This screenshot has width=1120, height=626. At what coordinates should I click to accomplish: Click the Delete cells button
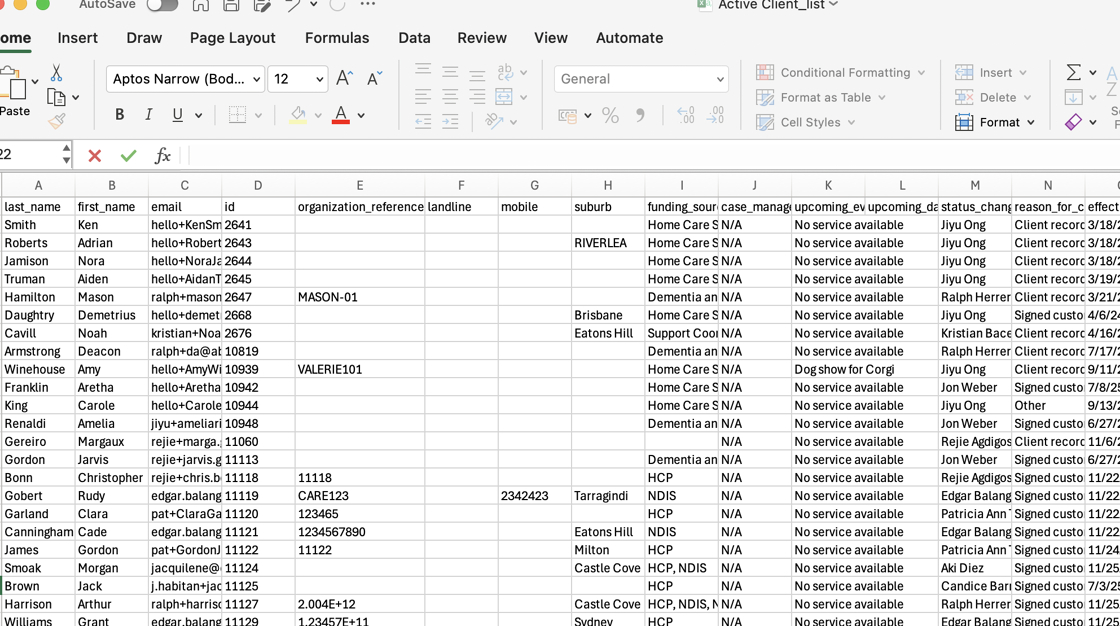993,97
